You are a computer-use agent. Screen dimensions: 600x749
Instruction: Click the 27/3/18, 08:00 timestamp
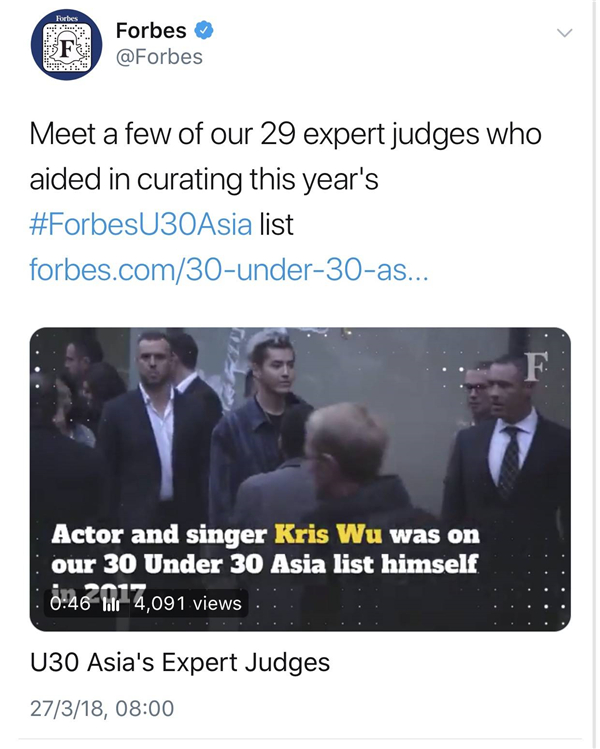click(x=101, y=709)
